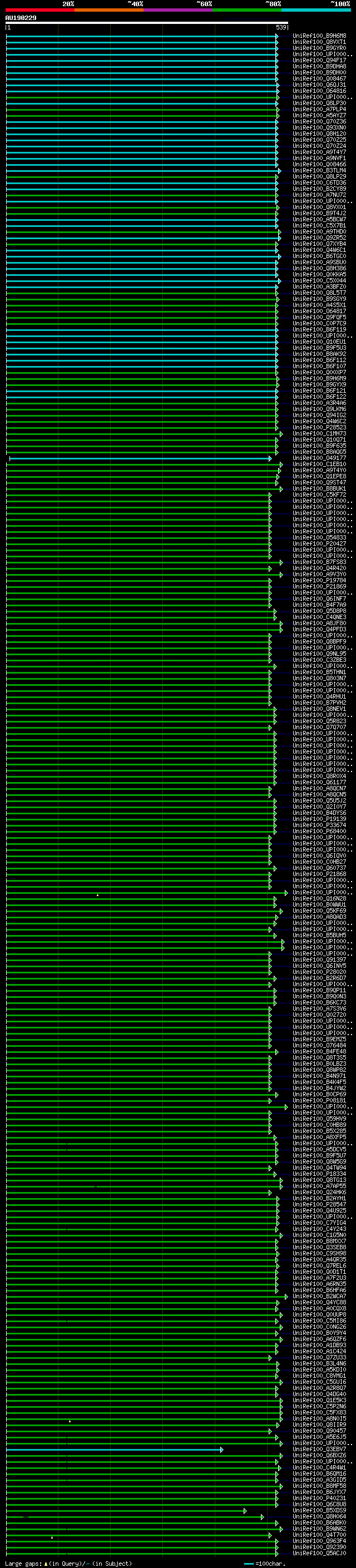Select the UniRef100_O49177 hit label
Screen dimensions: 356x1568
(319, 458)
